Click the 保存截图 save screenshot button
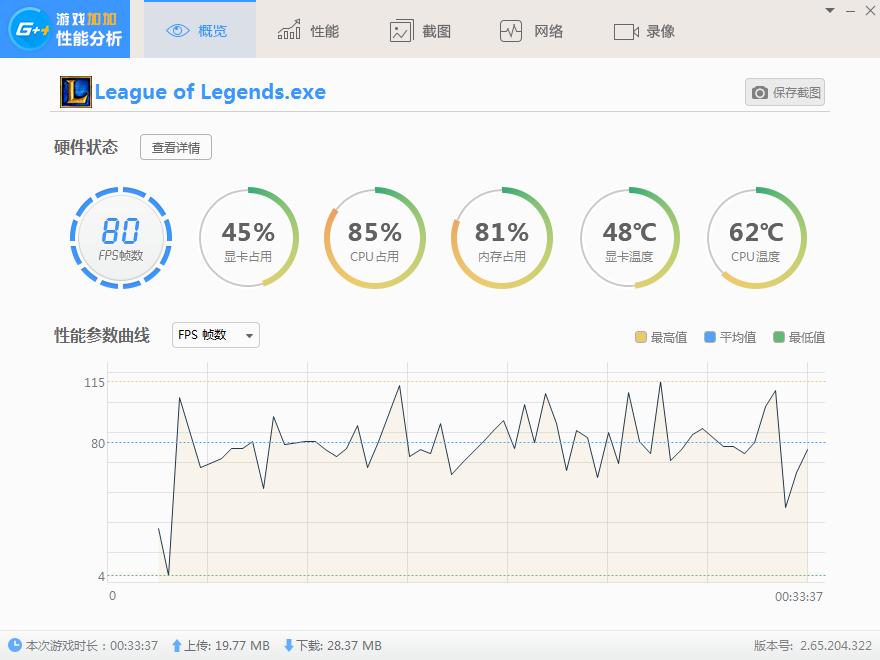The image size is (880, 660). 785,91
